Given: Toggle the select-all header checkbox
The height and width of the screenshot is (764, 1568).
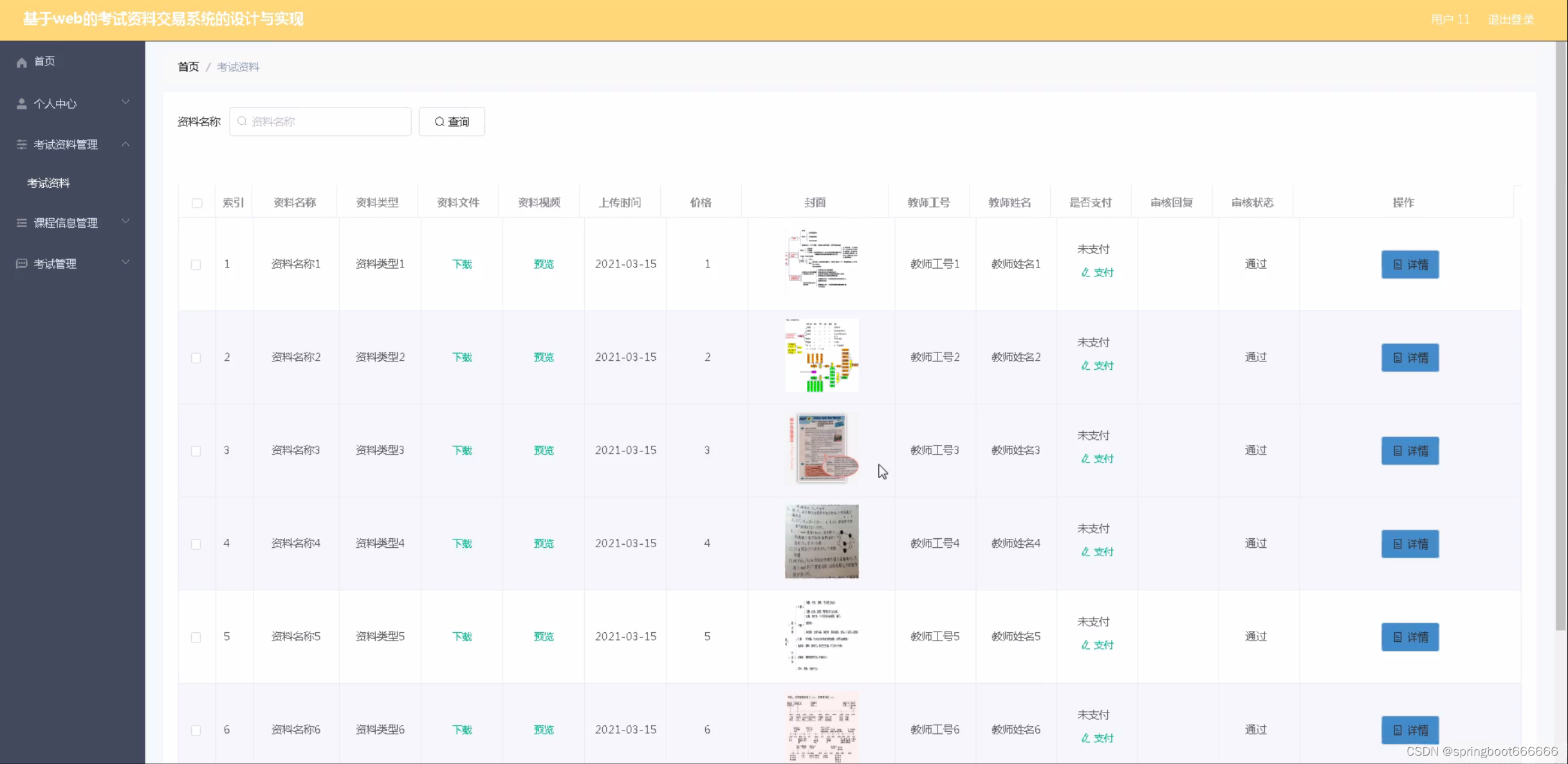Looking at the screenshot, I should (x=197, y=203).
